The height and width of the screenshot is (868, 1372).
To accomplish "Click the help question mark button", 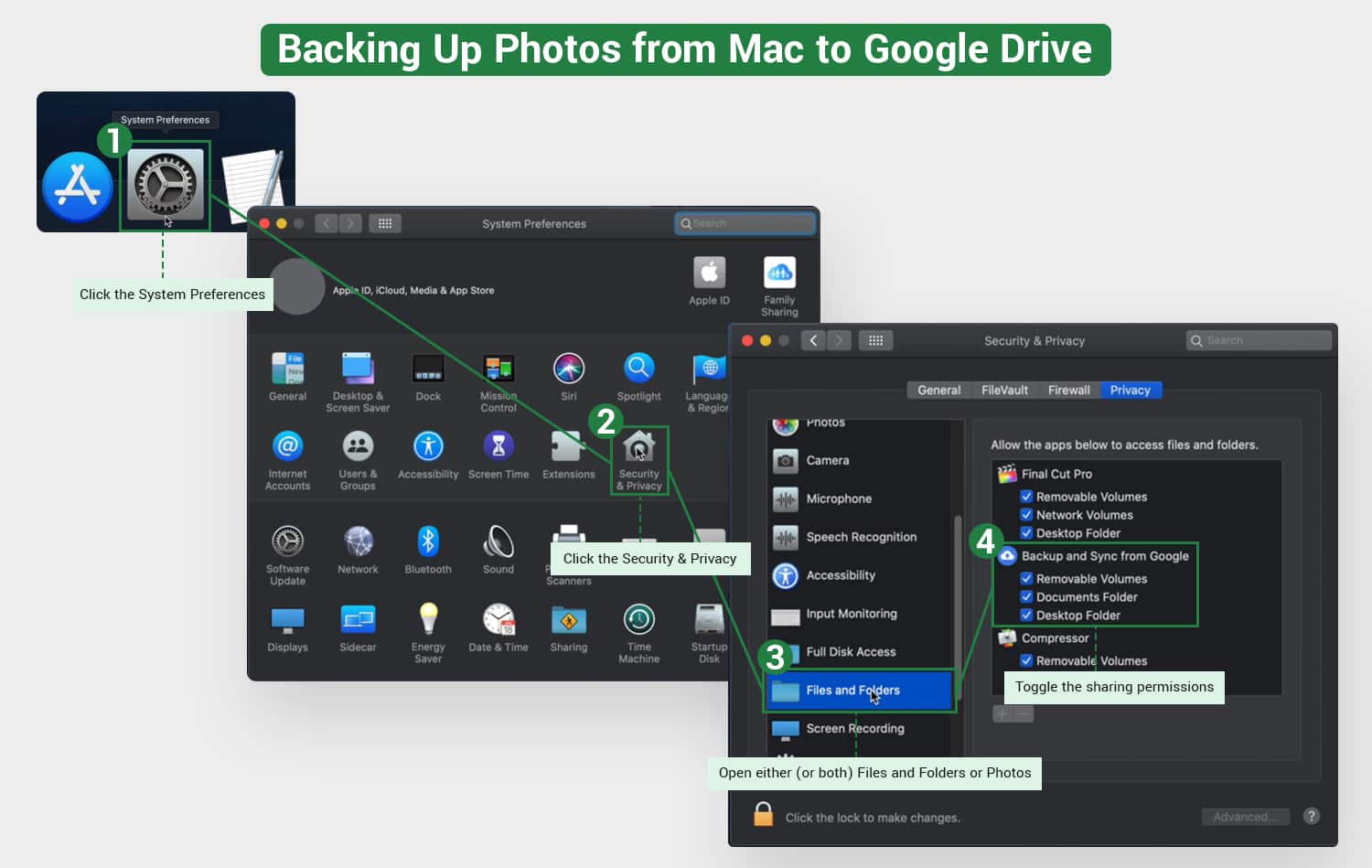I will (1311, 816).
